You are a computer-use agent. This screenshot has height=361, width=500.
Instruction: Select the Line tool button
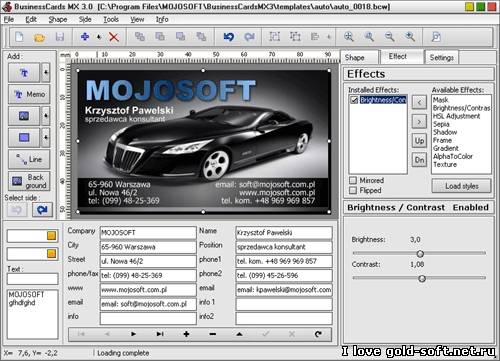(x=29, y=159)
